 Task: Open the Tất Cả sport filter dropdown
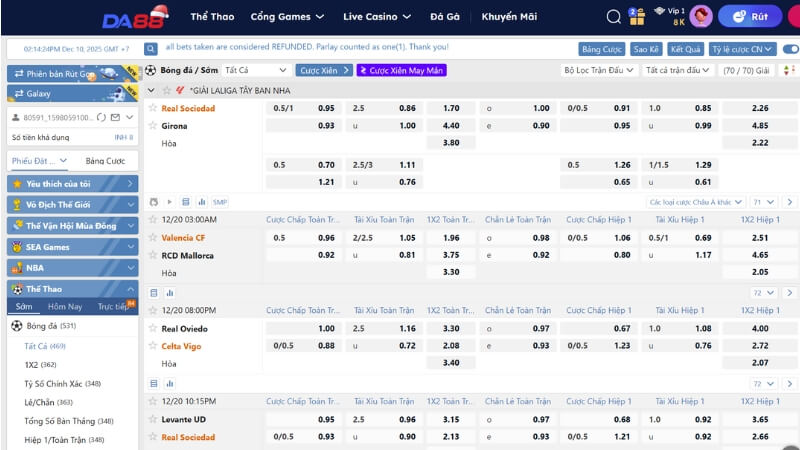click(256, 70)
